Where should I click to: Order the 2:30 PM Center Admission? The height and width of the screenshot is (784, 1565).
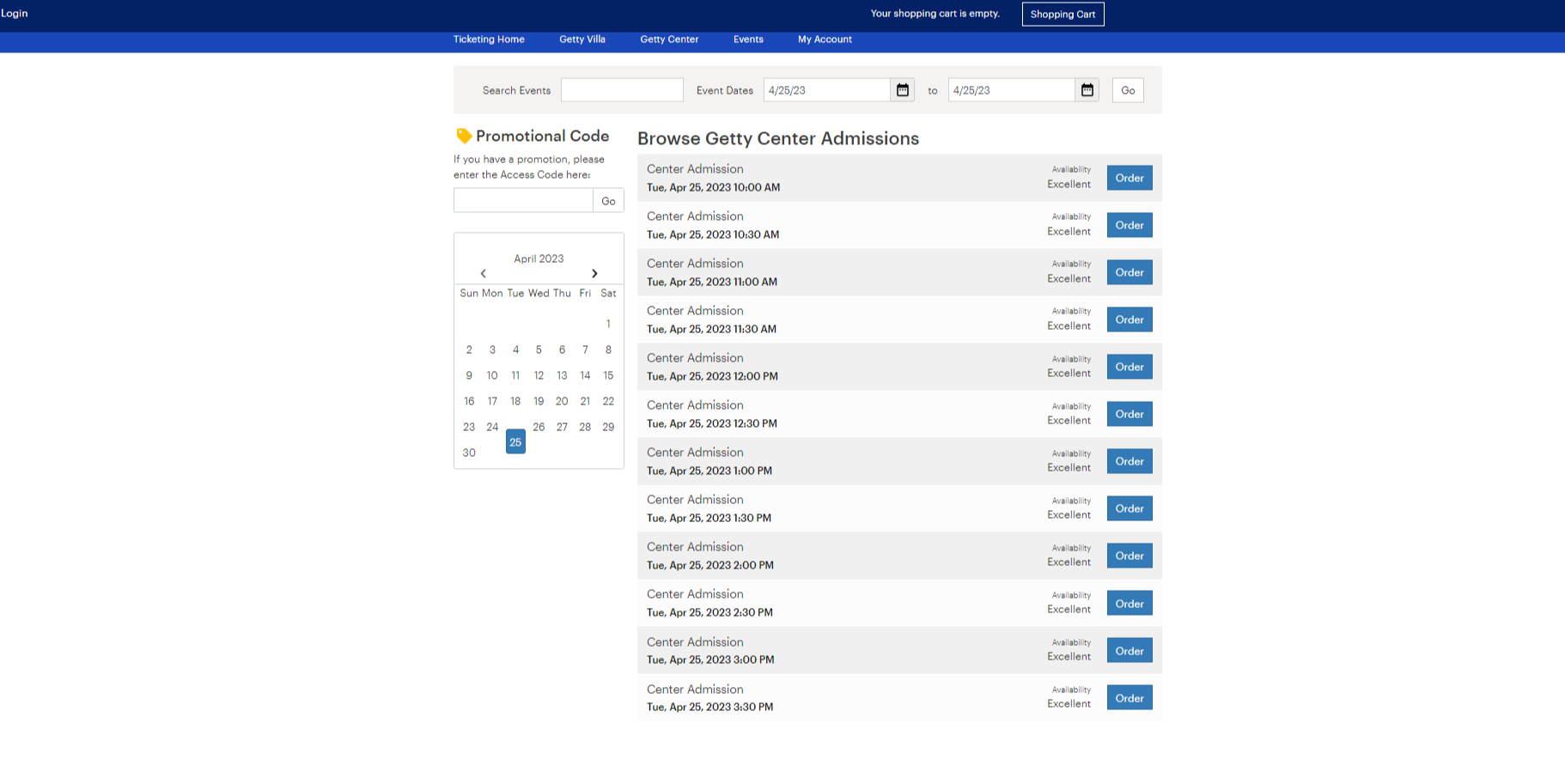(1130, 603)
